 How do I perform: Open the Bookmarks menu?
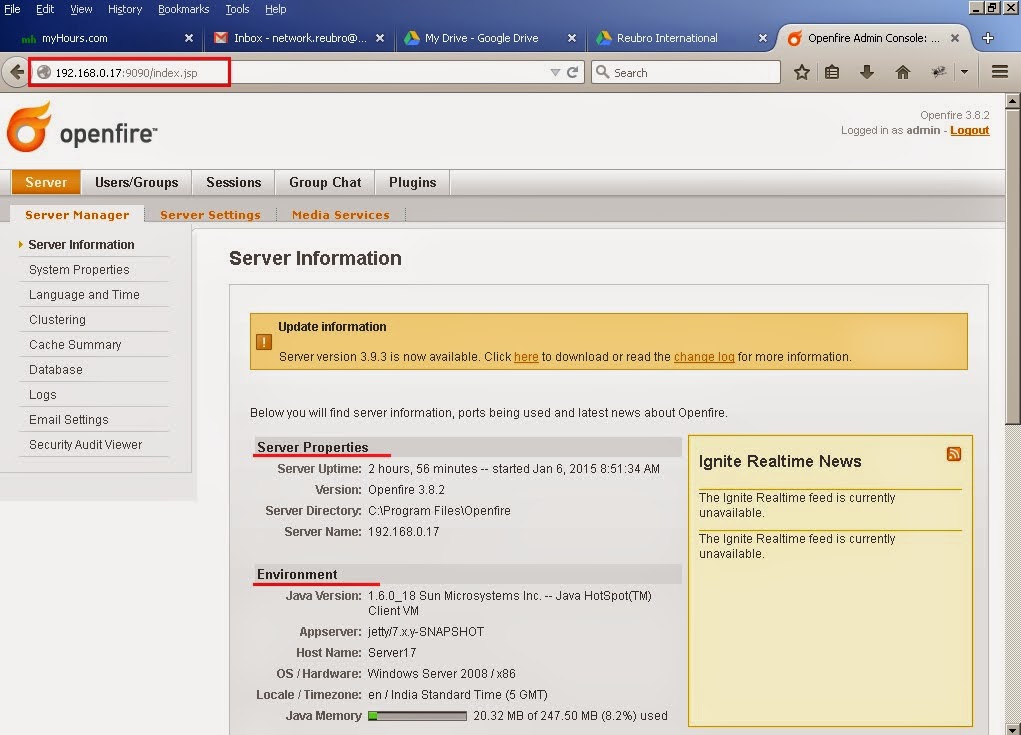coord(184,9)
